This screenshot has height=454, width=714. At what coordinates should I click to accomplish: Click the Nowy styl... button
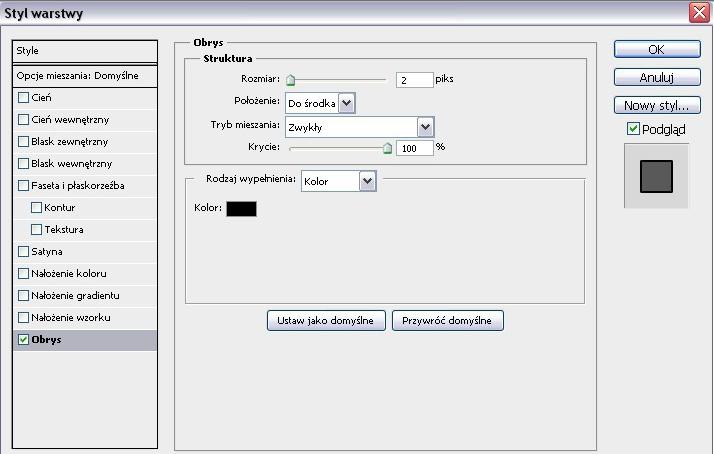657,106
